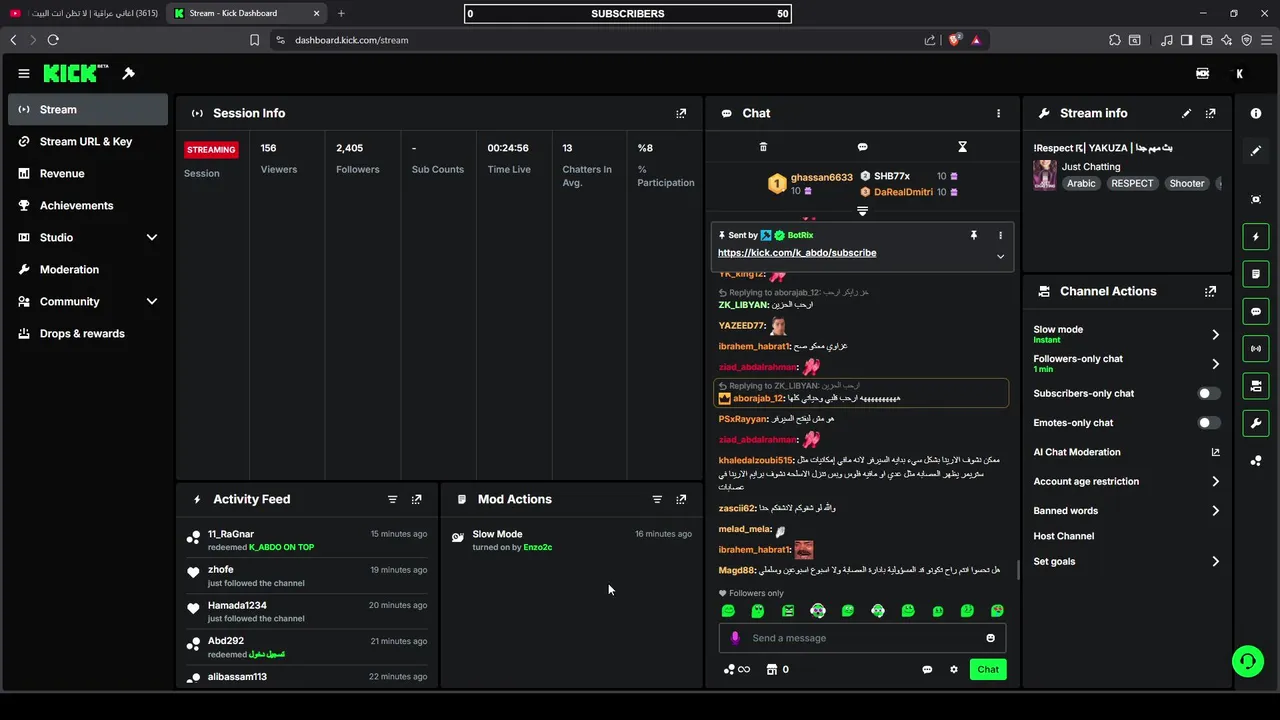The width and height of the screenshot is (1280, 720).
Task: Toggle Subscribers-only chat switch
Action: (x=1209, y=393)
